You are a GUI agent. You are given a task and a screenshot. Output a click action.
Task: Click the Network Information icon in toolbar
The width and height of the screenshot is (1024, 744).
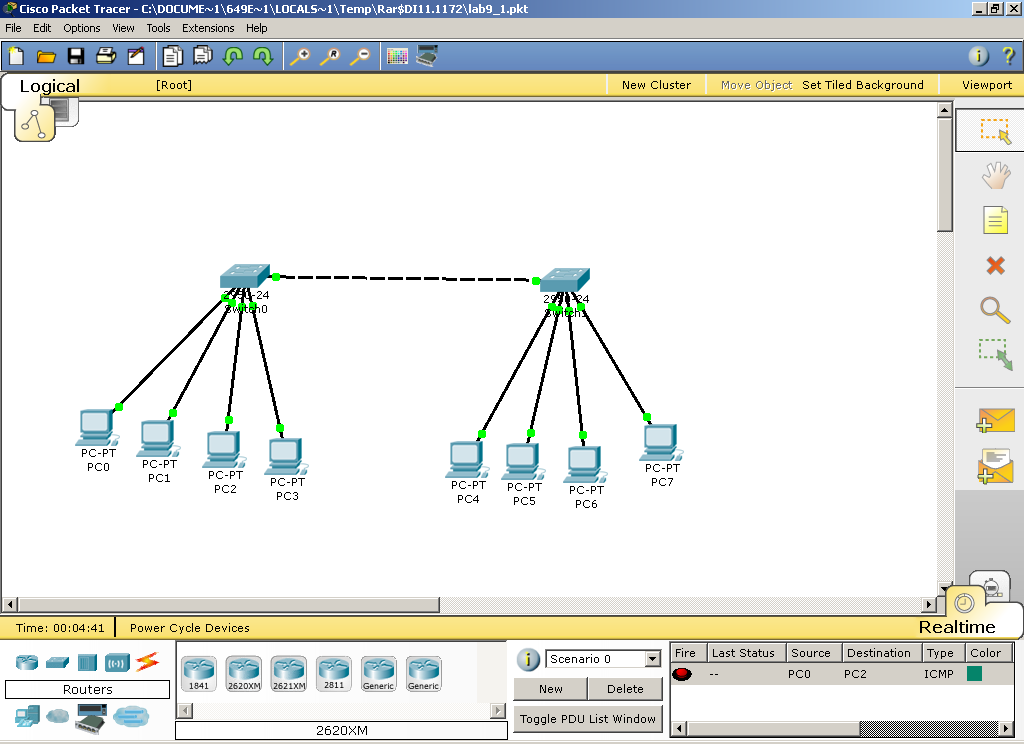(978, 56)
